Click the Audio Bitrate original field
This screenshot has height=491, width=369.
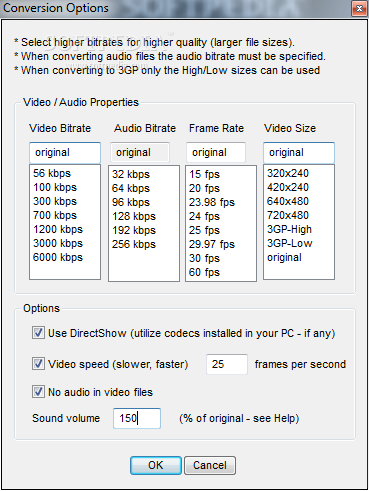click(x=140, y=153)
